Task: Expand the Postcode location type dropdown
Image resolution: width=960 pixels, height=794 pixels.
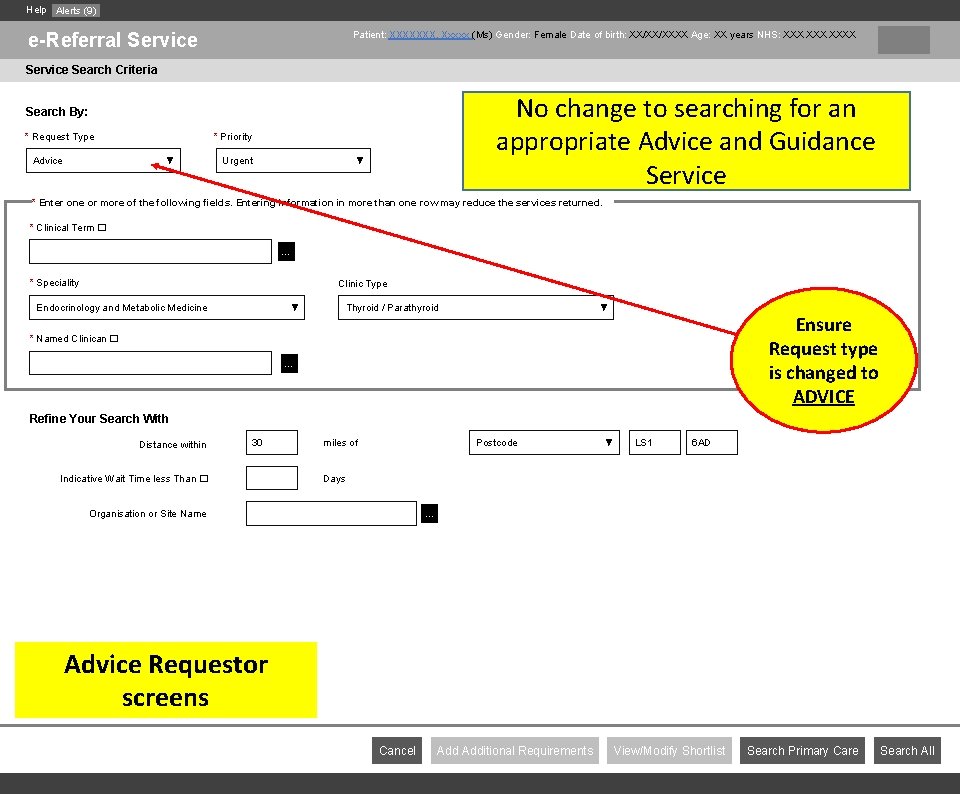Action: [544, 443]
